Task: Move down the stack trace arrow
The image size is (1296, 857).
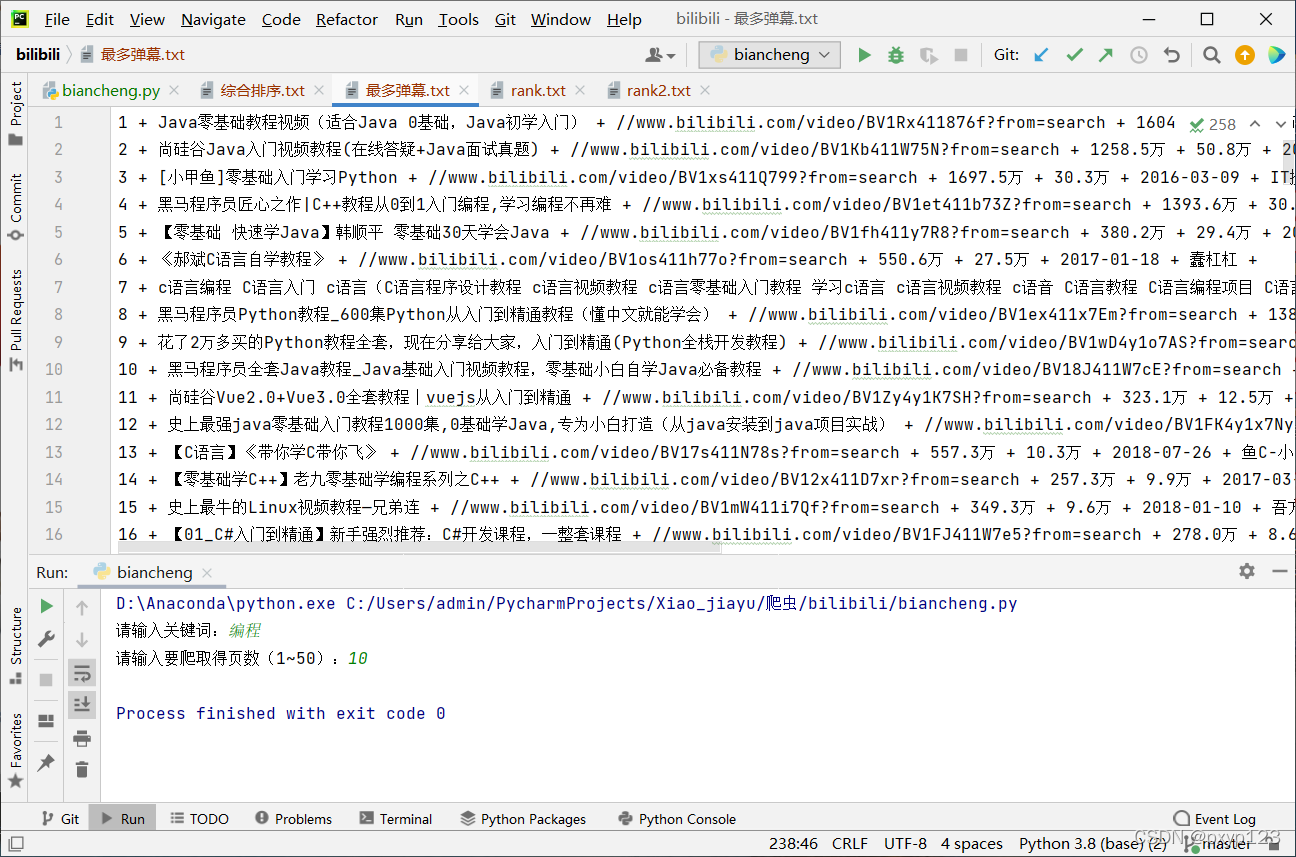Action: (x=82, y=639)
